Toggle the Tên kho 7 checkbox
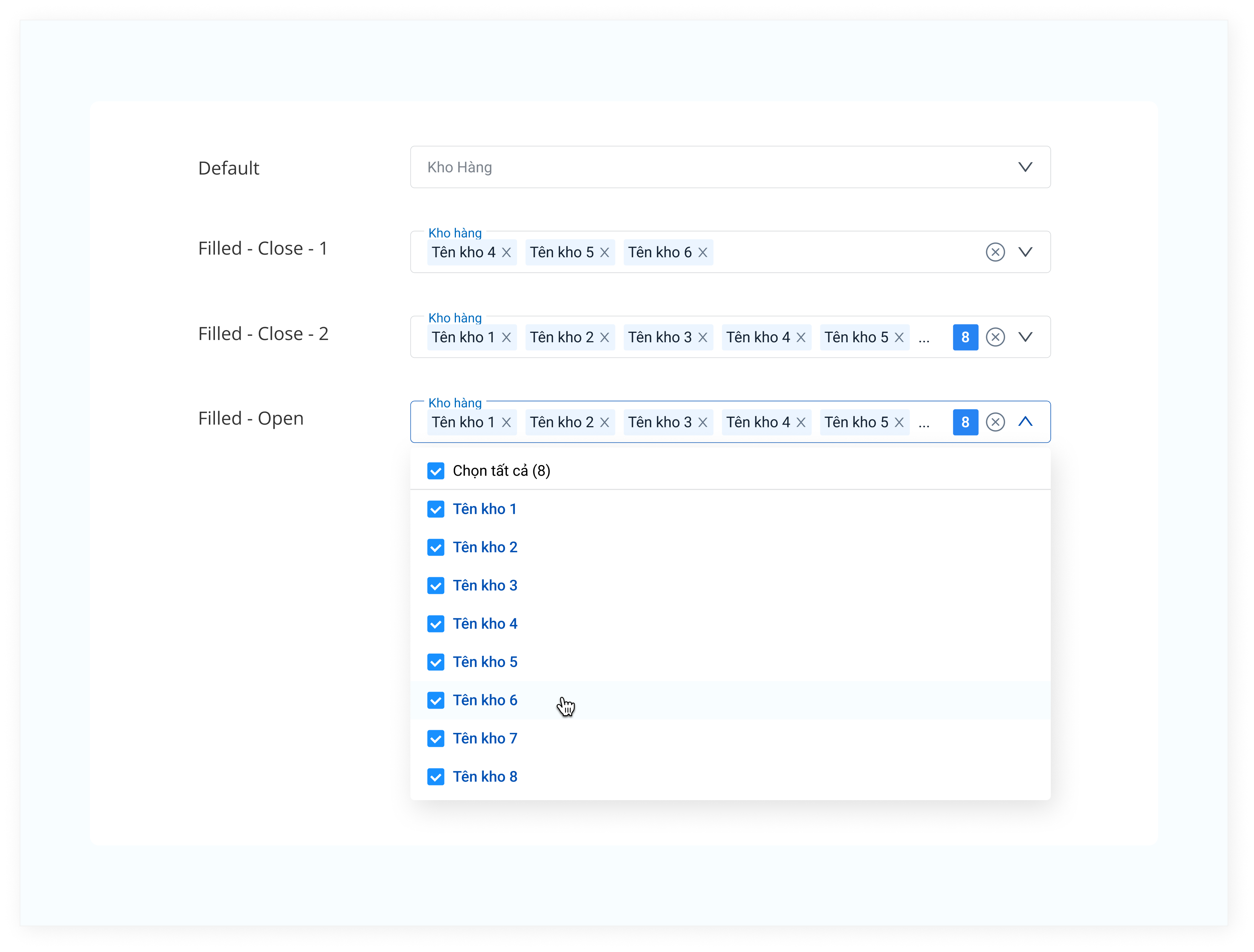 tap(436, 738)
